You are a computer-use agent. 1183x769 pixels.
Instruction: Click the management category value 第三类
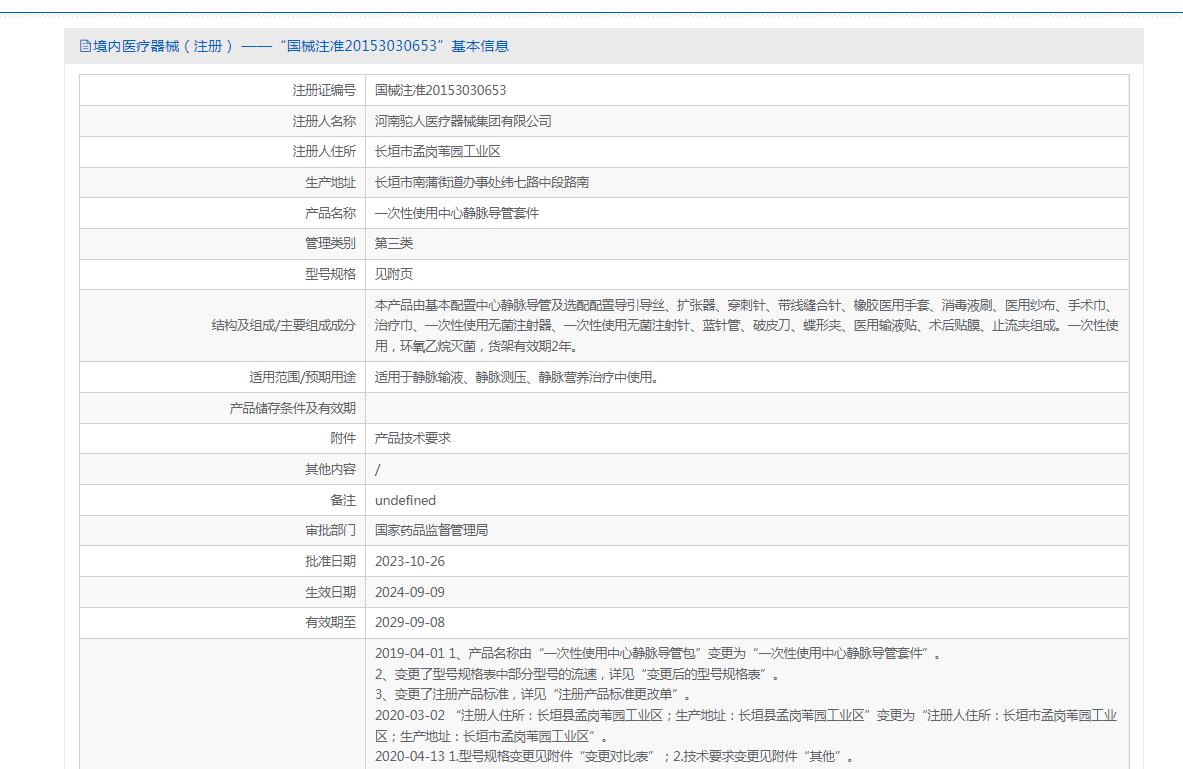coord(394,244)
